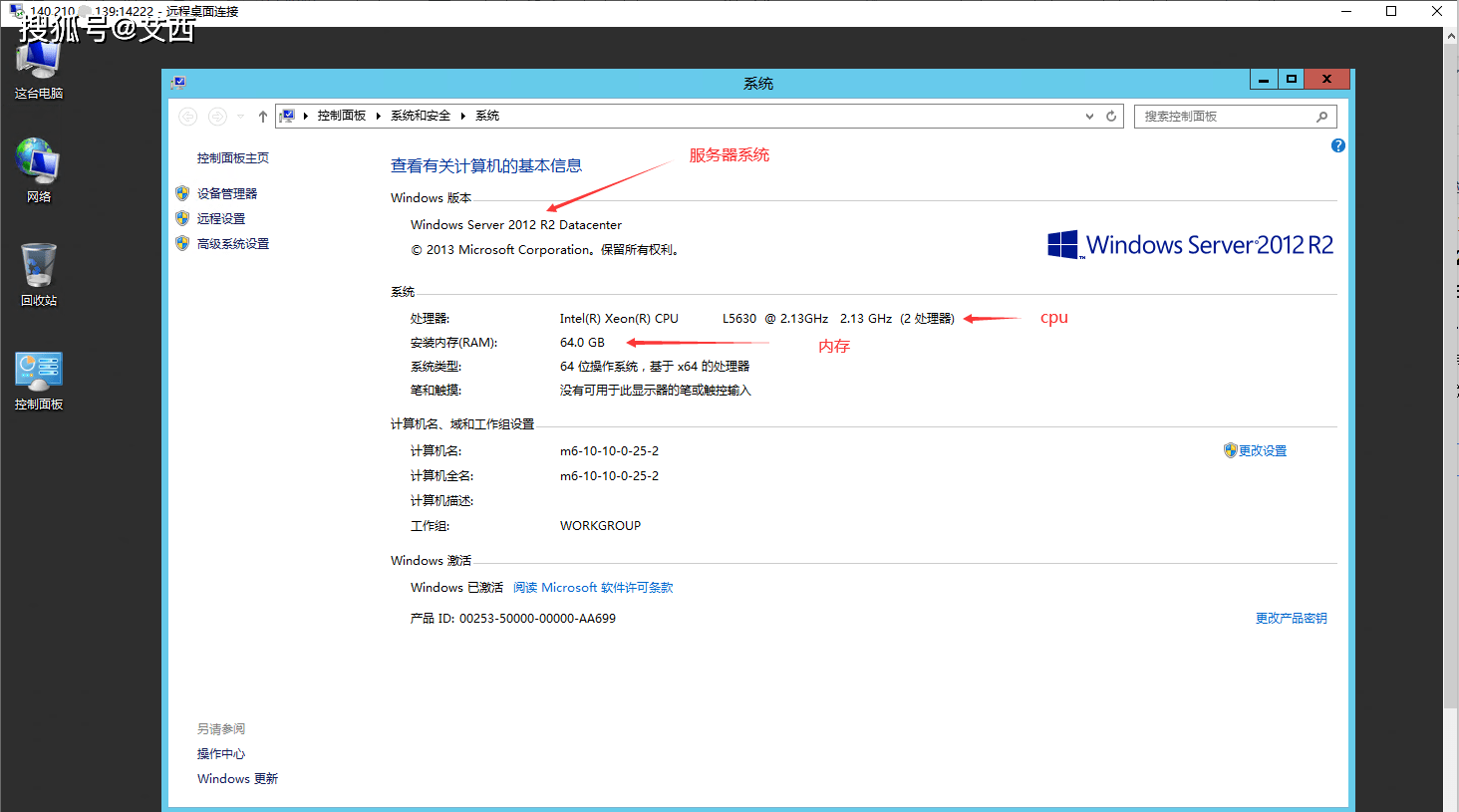Close the 系统 window
Viewport: 1459px width, 812px height.
[1326, 80]
